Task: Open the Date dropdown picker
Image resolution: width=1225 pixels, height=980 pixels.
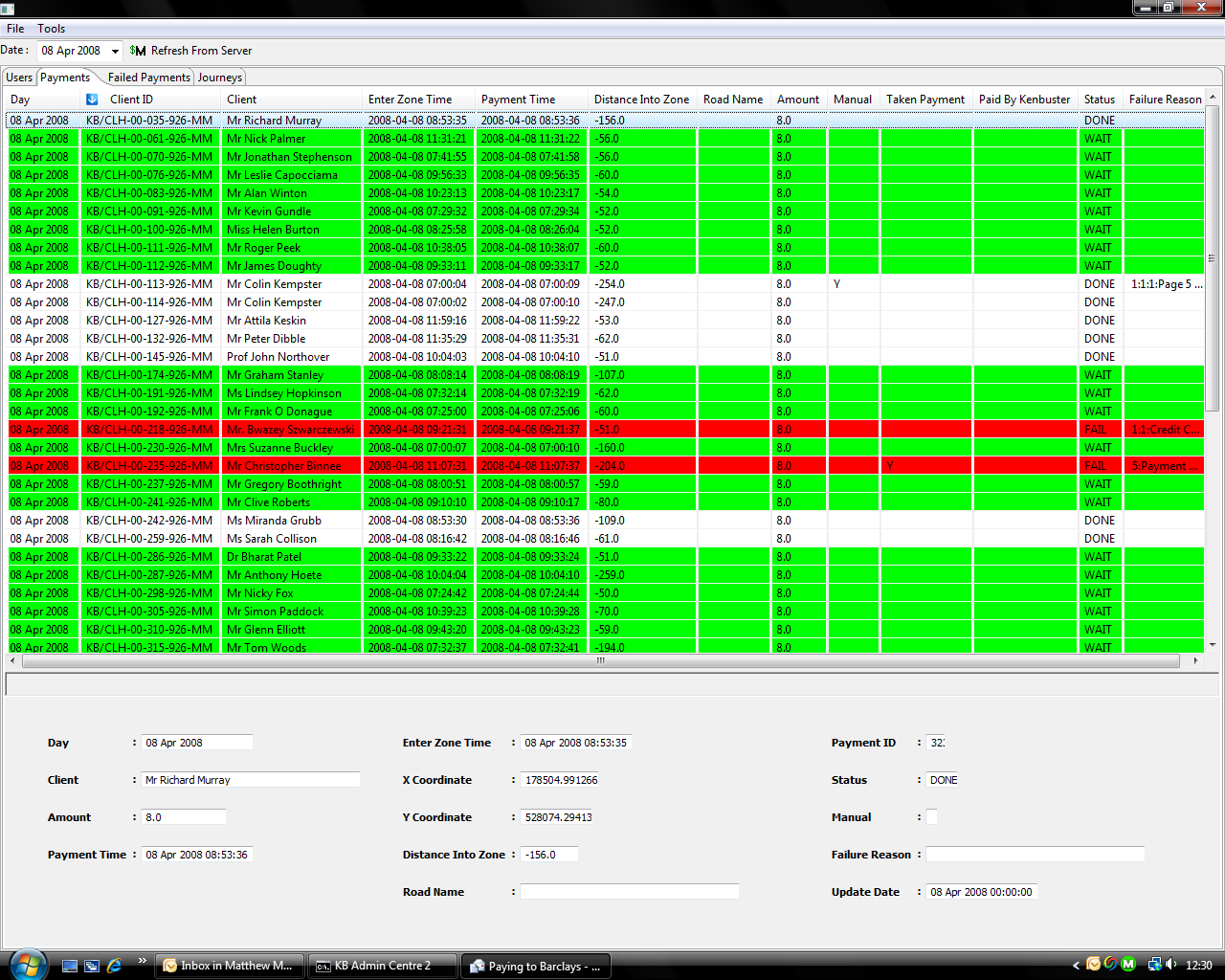Action: [x=115, y=51]
